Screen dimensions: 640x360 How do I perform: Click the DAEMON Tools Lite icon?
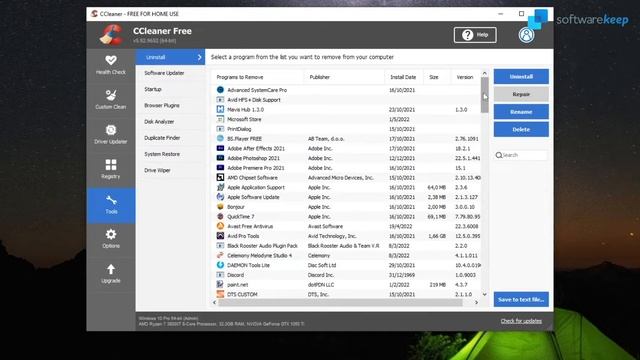[x=220, y=265]
